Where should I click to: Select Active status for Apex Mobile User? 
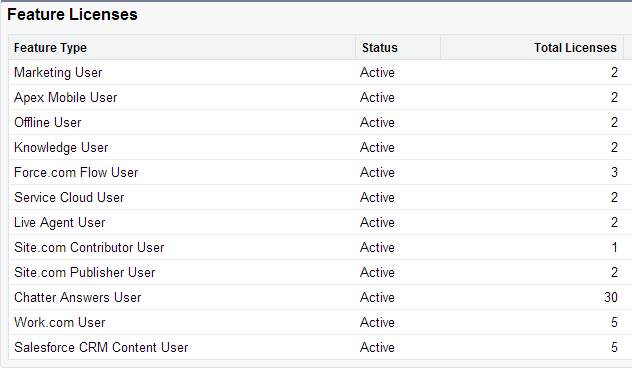click(x=377, y=98)
